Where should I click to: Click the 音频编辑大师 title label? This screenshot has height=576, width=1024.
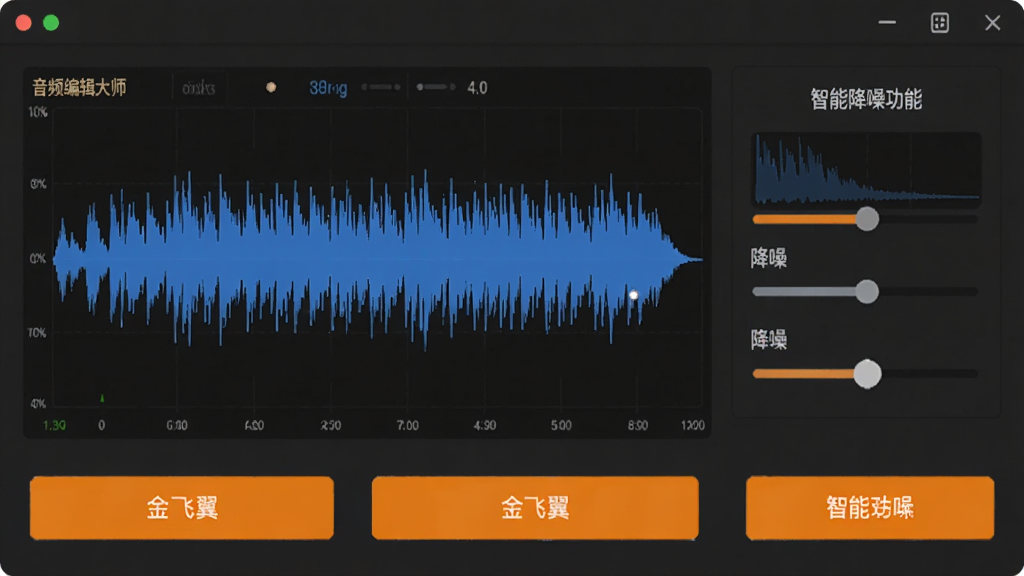tap(79, 88)
